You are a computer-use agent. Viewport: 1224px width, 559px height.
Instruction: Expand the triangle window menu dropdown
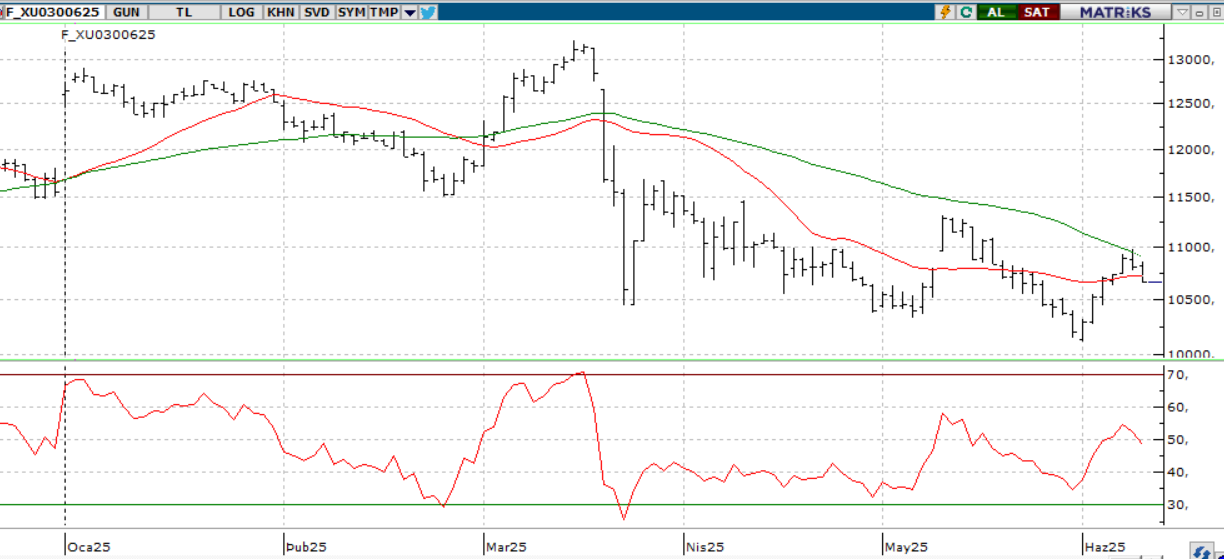coord(1180,12)
